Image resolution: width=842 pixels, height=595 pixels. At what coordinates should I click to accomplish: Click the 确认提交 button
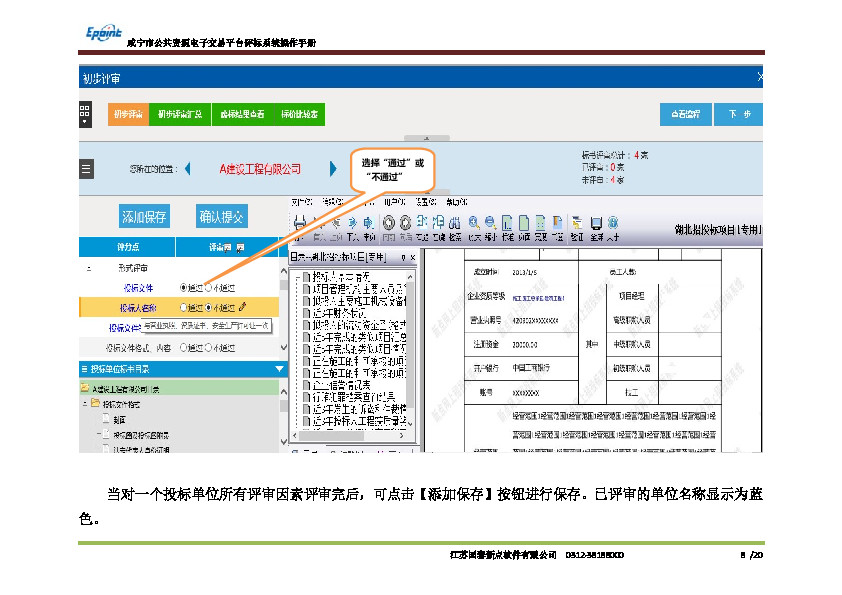tap(222, 216)
